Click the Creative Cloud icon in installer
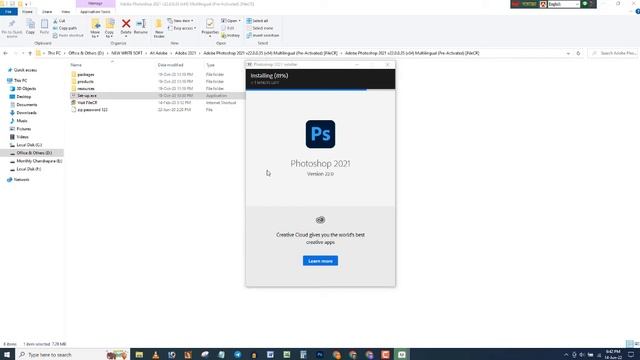 tap(320, 220)
